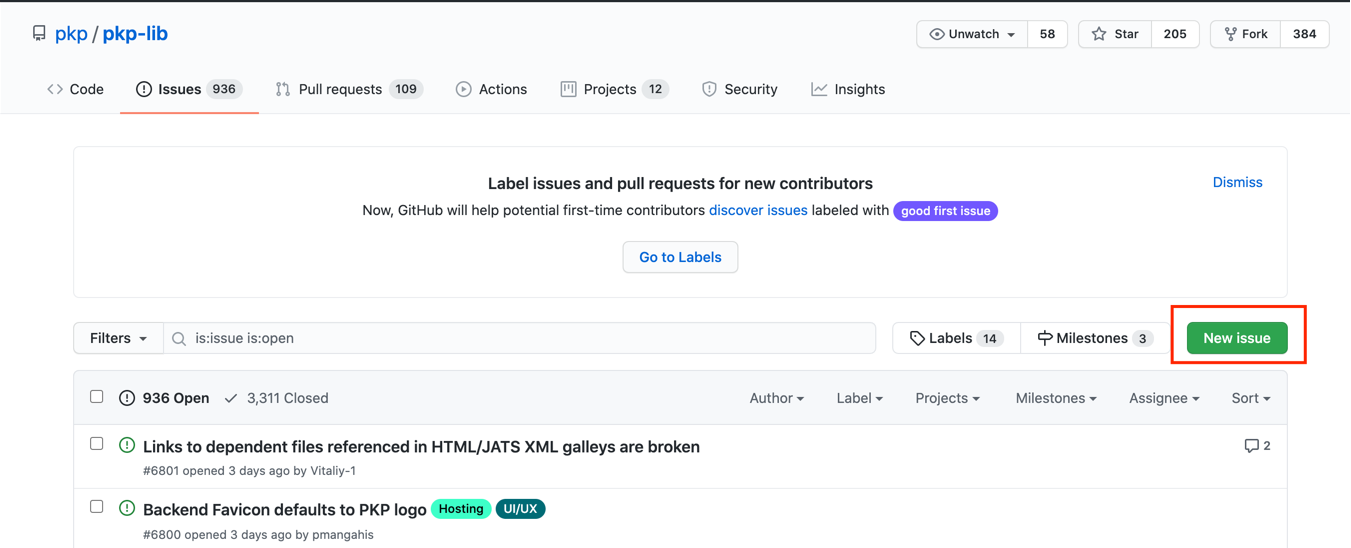Click the magnifier icon in the issue search box
Viewport: 1351px width, 548px height.
[x=179, y=339]
